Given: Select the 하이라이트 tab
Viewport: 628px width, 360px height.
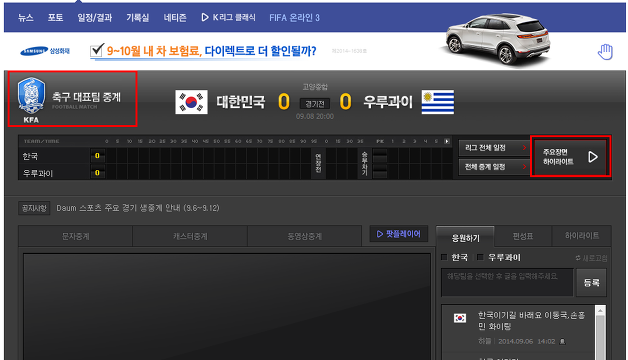Looking at the screenshot, I should tap(582, 236).
